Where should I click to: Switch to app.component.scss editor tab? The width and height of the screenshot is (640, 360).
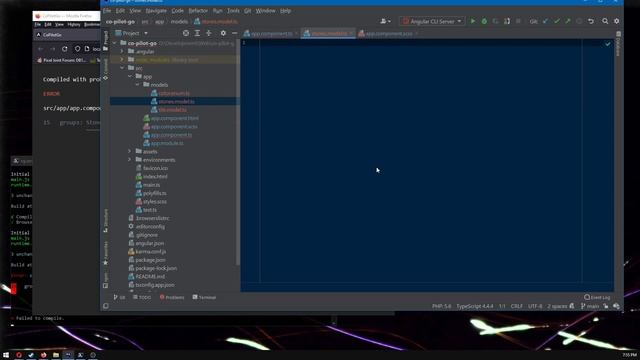(x=389, y=33)
